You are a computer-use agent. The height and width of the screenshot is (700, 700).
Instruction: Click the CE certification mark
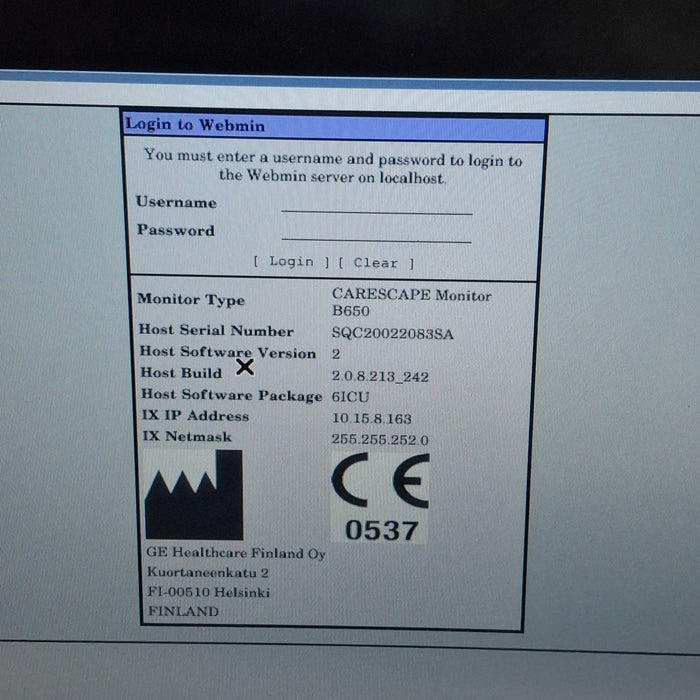click(380, 481)
